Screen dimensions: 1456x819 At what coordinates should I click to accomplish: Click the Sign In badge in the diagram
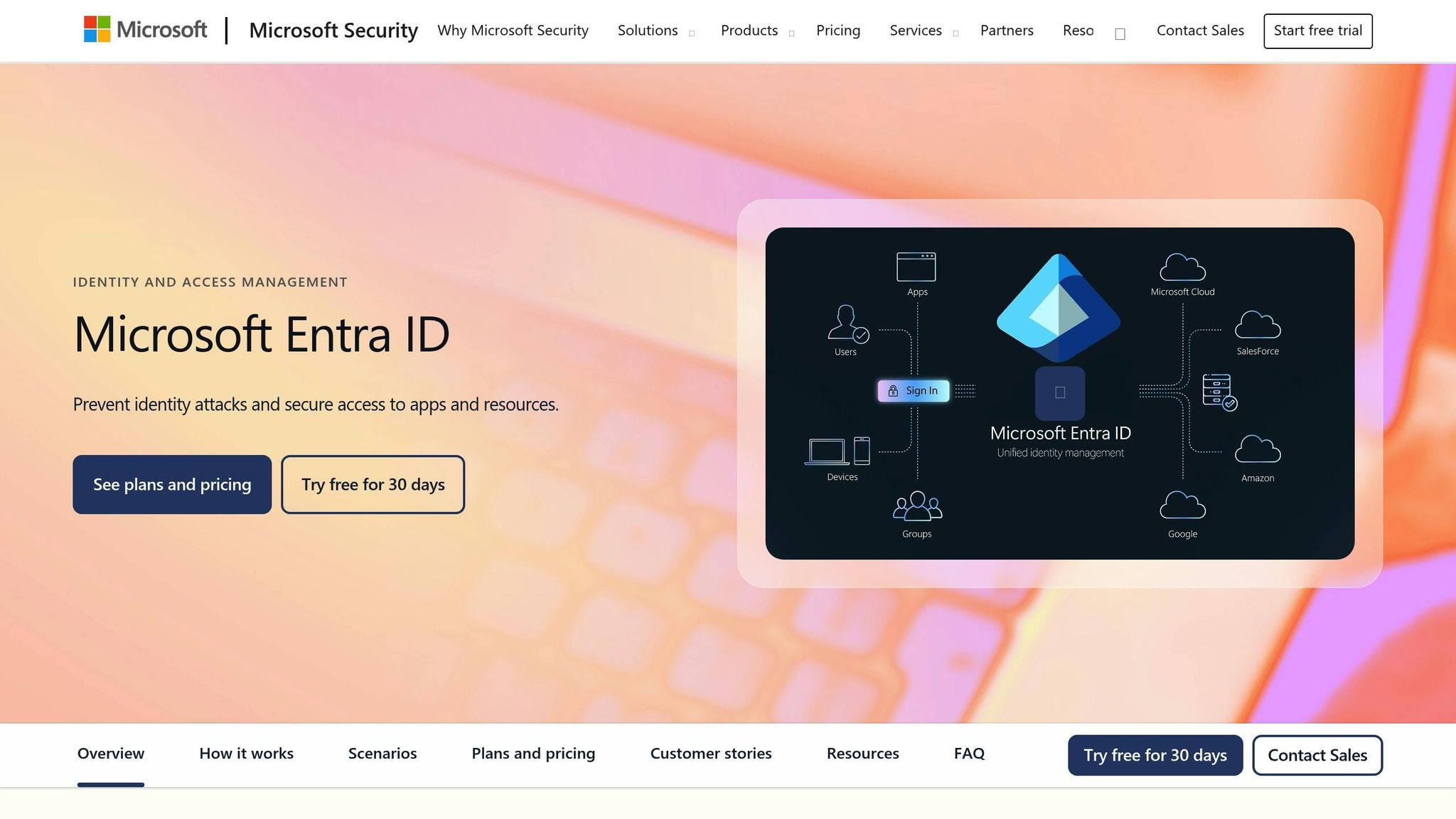click(913, 390)
